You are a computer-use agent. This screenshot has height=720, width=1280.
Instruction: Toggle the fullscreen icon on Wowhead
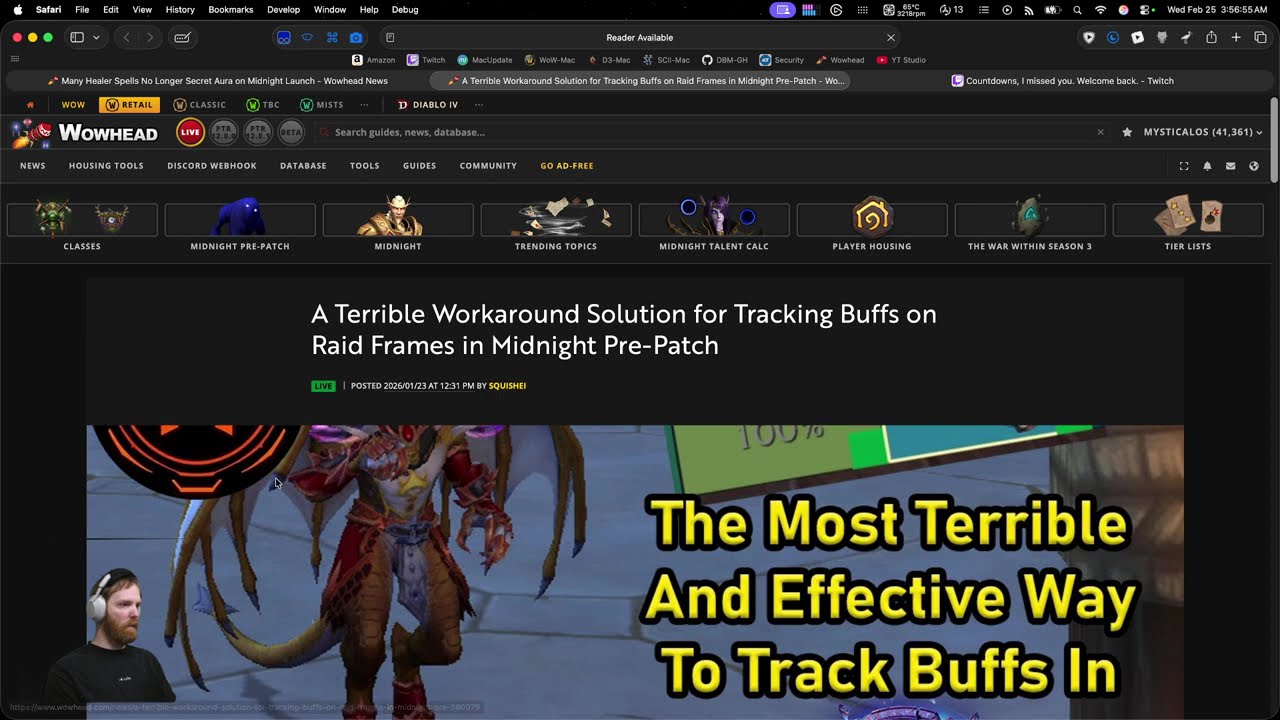(x=1184, y=166)
